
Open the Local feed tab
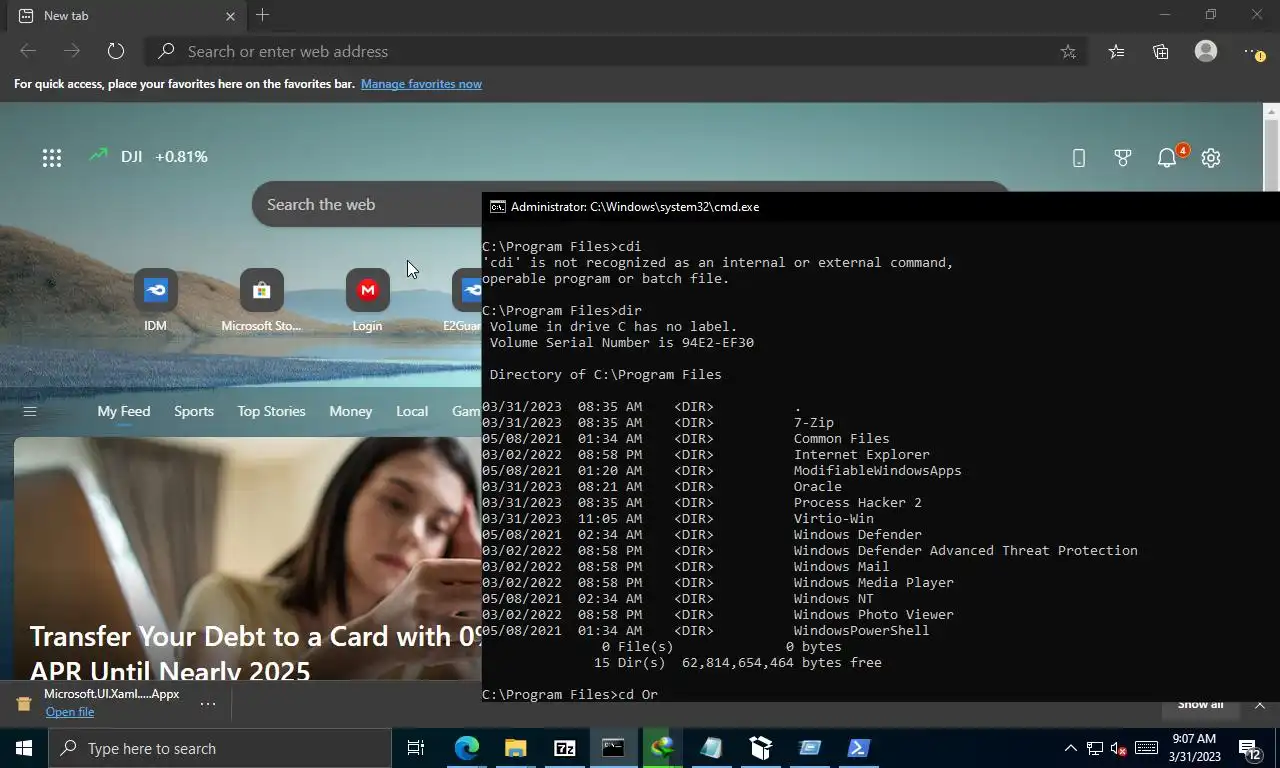[412, 411]
